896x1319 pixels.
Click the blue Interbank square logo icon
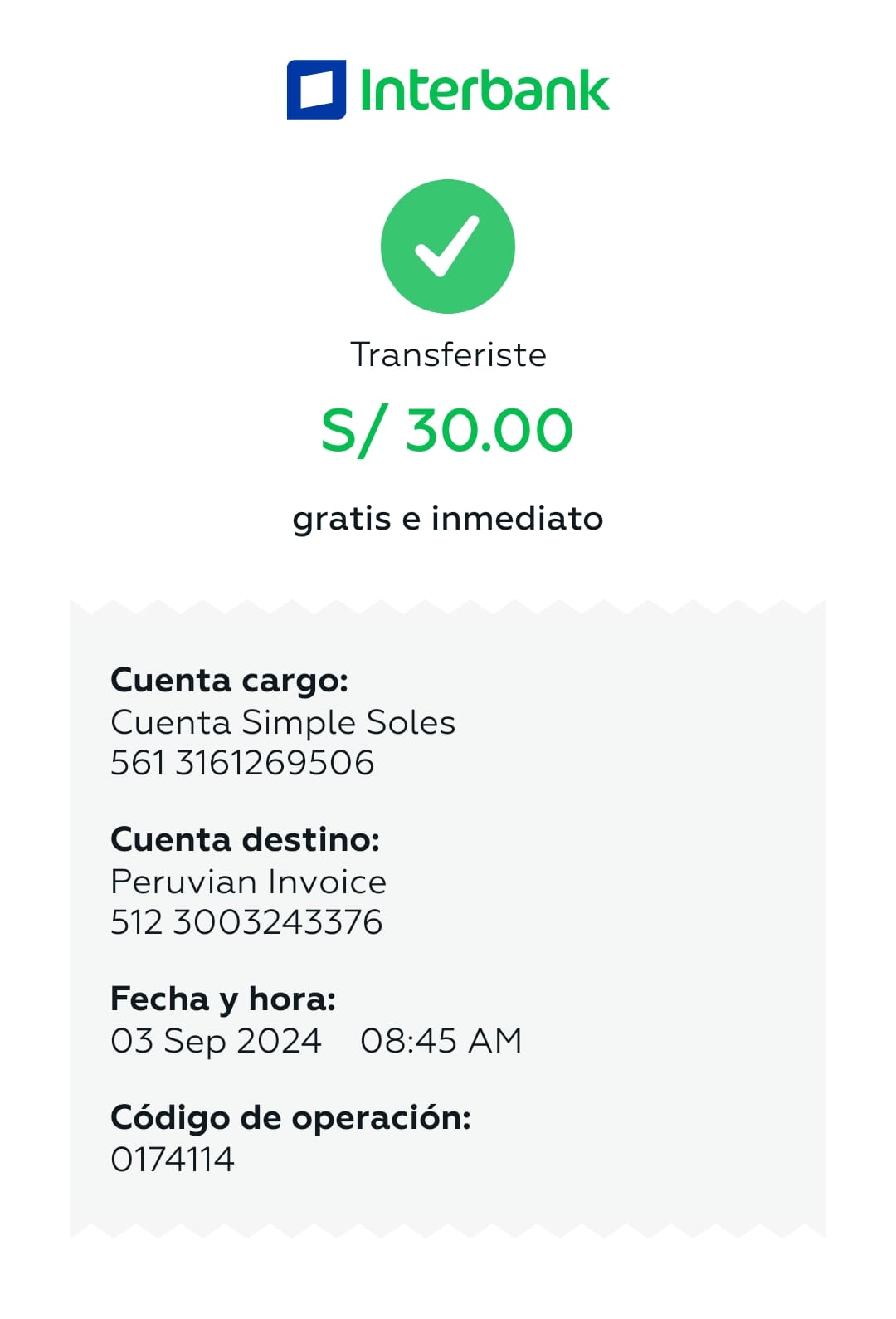click(316, 90)
